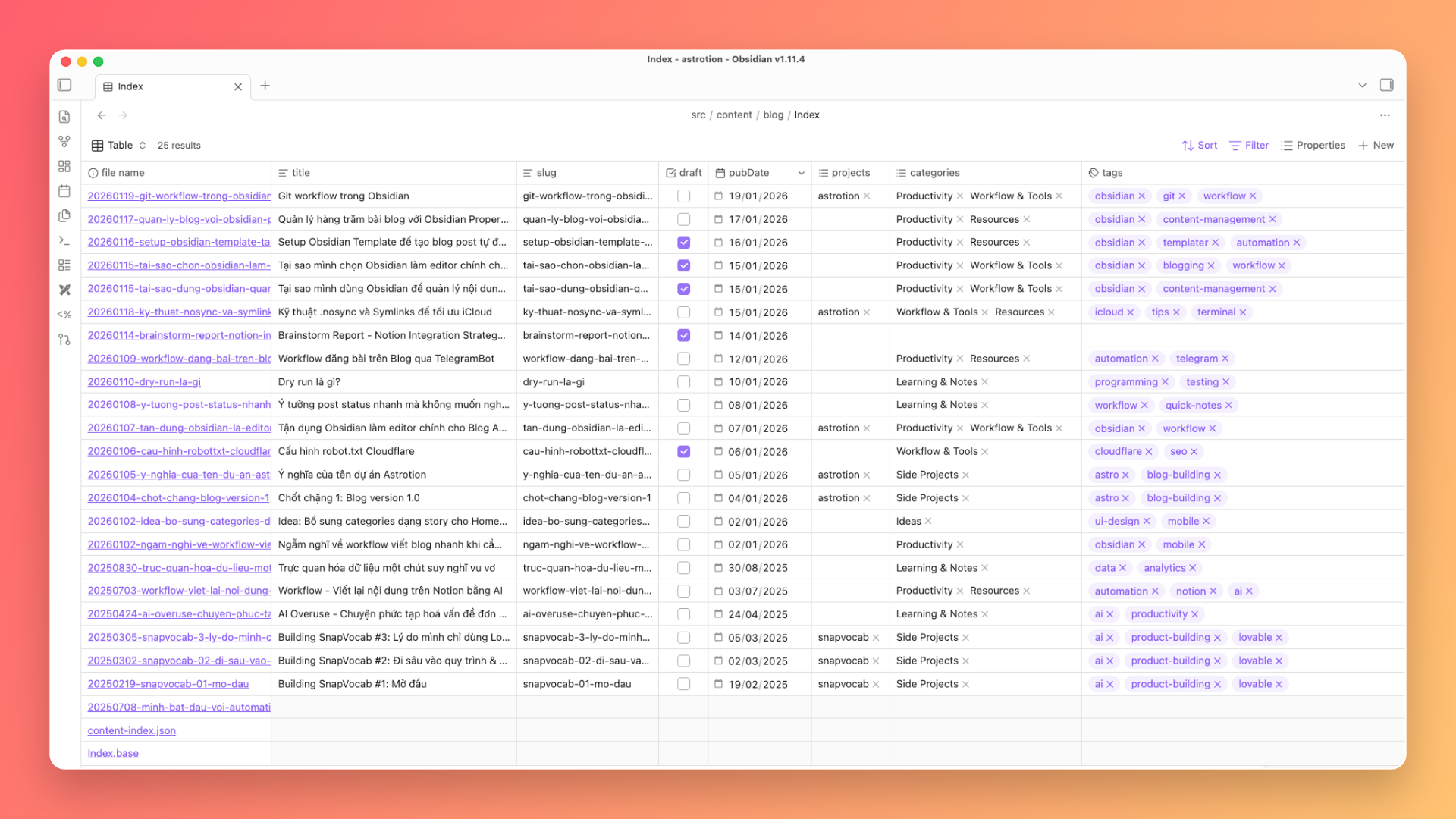Open the calendar daily note icon
The width and height of the screenshot is (1456, 819).
coord(64,191)
